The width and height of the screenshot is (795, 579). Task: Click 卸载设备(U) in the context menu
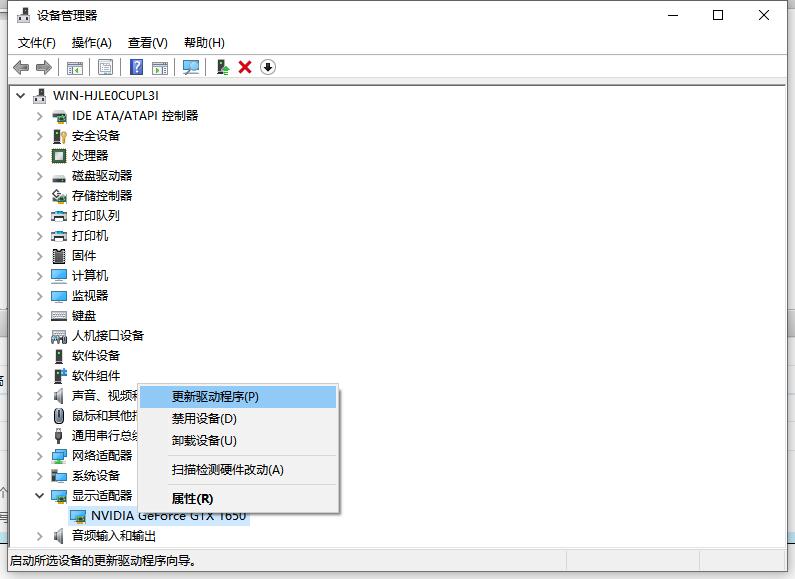coord(204,441)
